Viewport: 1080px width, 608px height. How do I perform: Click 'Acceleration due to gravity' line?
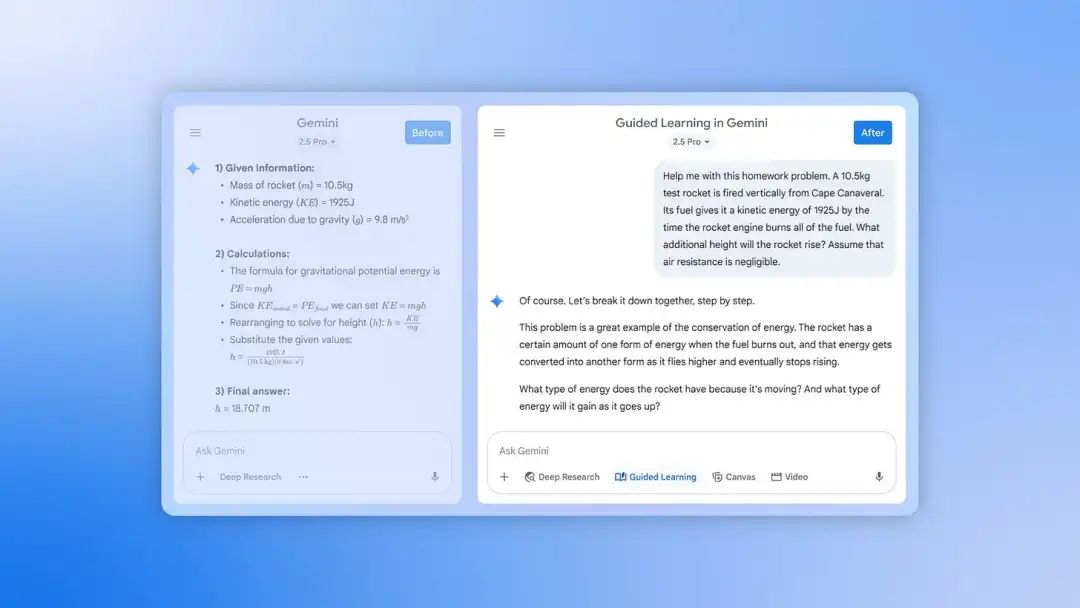click(319, 220)
